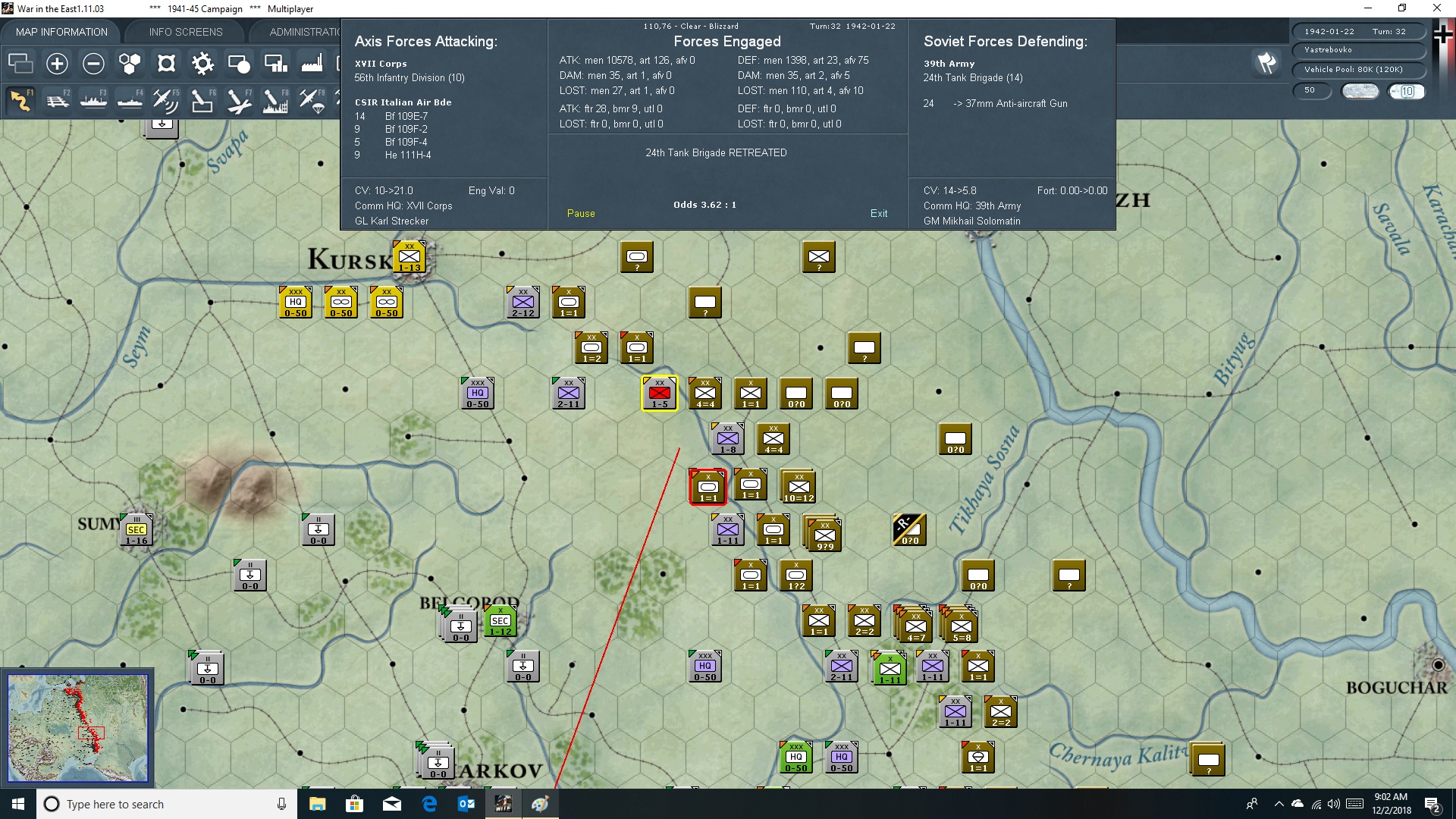Click Exit in the combat report
The image size is (1456, 819).
[879, 214]
